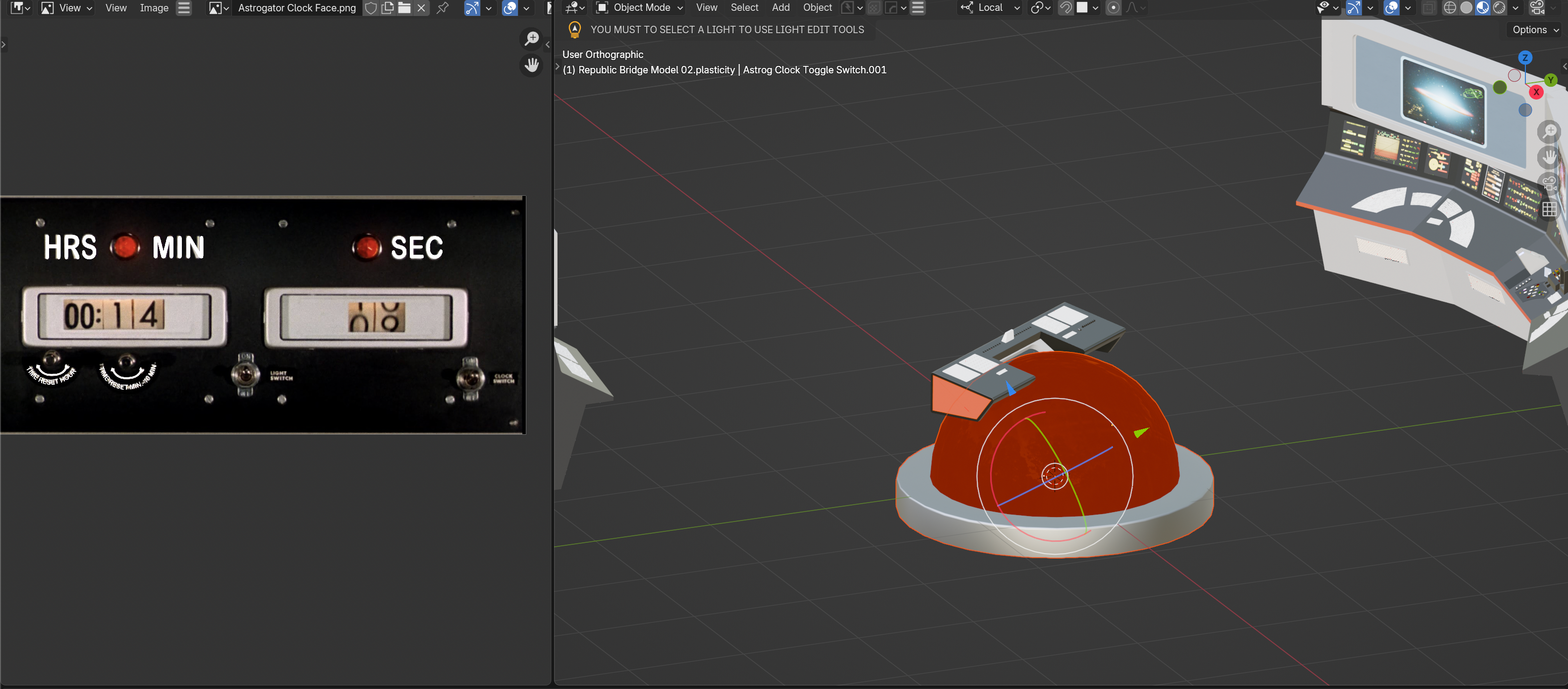
Task: Toggle gizmos in the 3D viewport
Action: click(x=1354, y=8)
